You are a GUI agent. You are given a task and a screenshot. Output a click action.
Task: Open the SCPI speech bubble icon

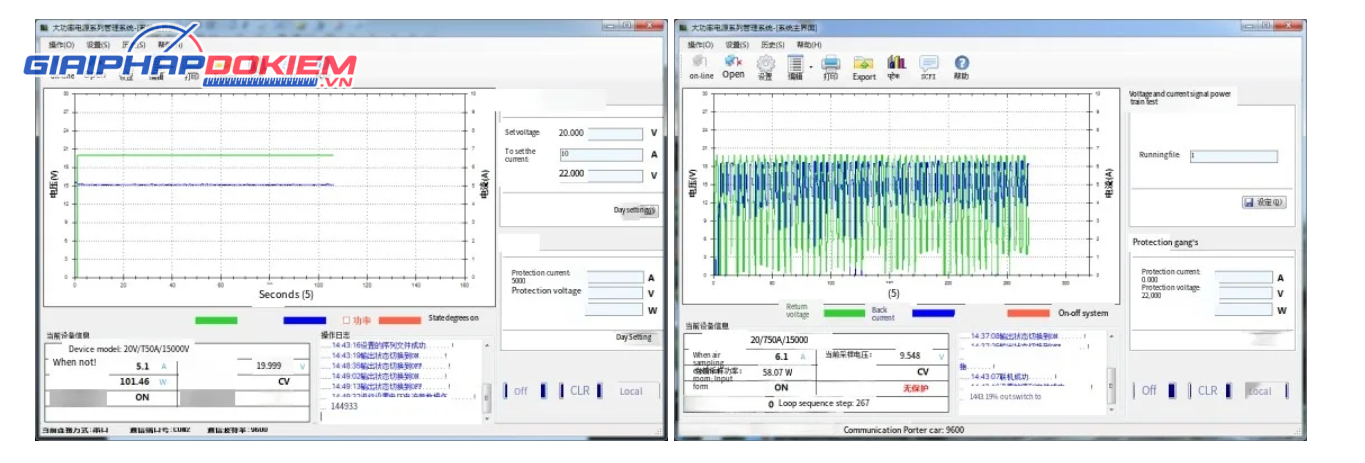point(929,67)
